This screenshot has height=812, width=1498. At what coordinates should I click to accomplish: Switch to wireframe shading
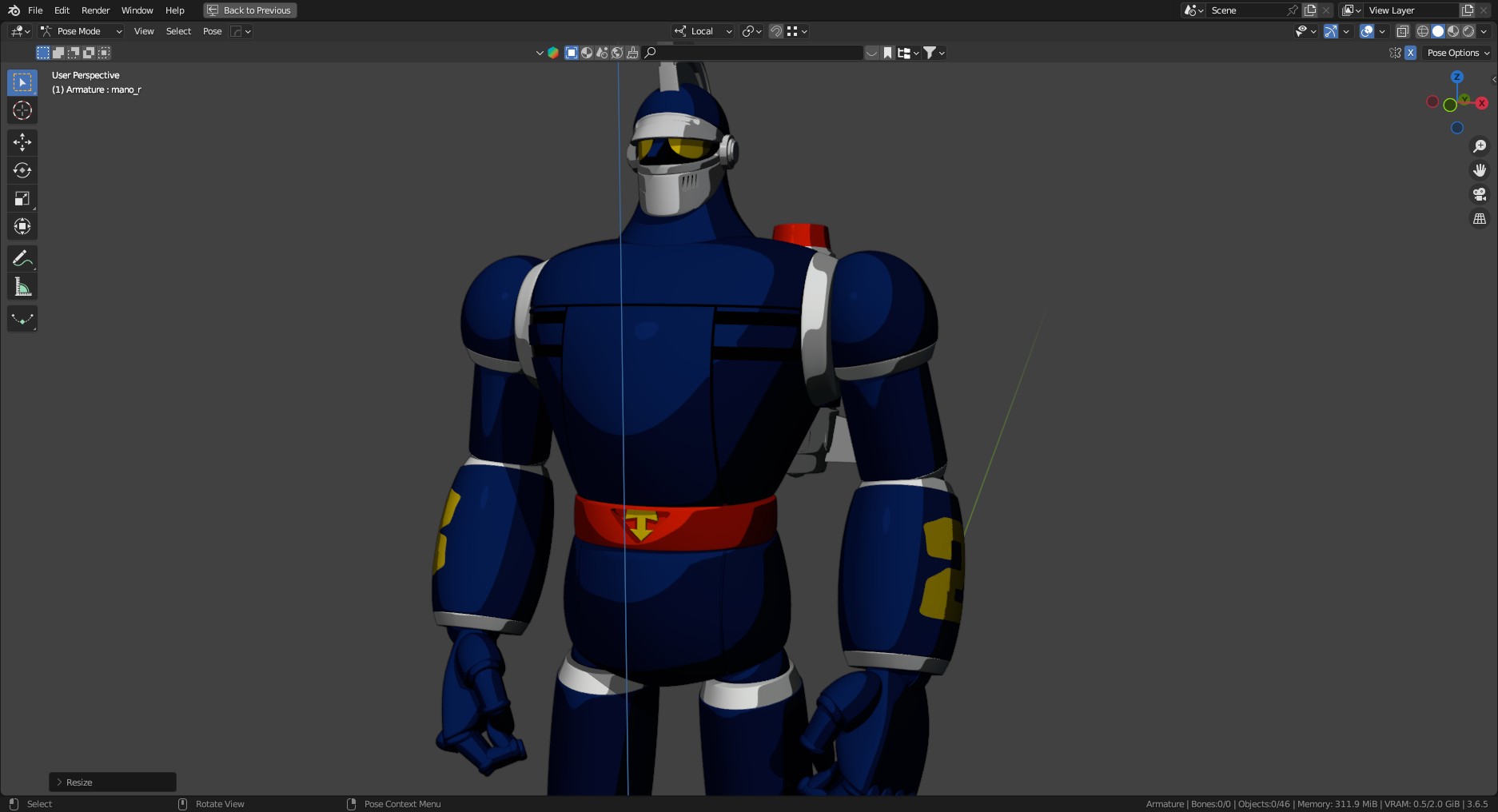[x=1423, y=31]
